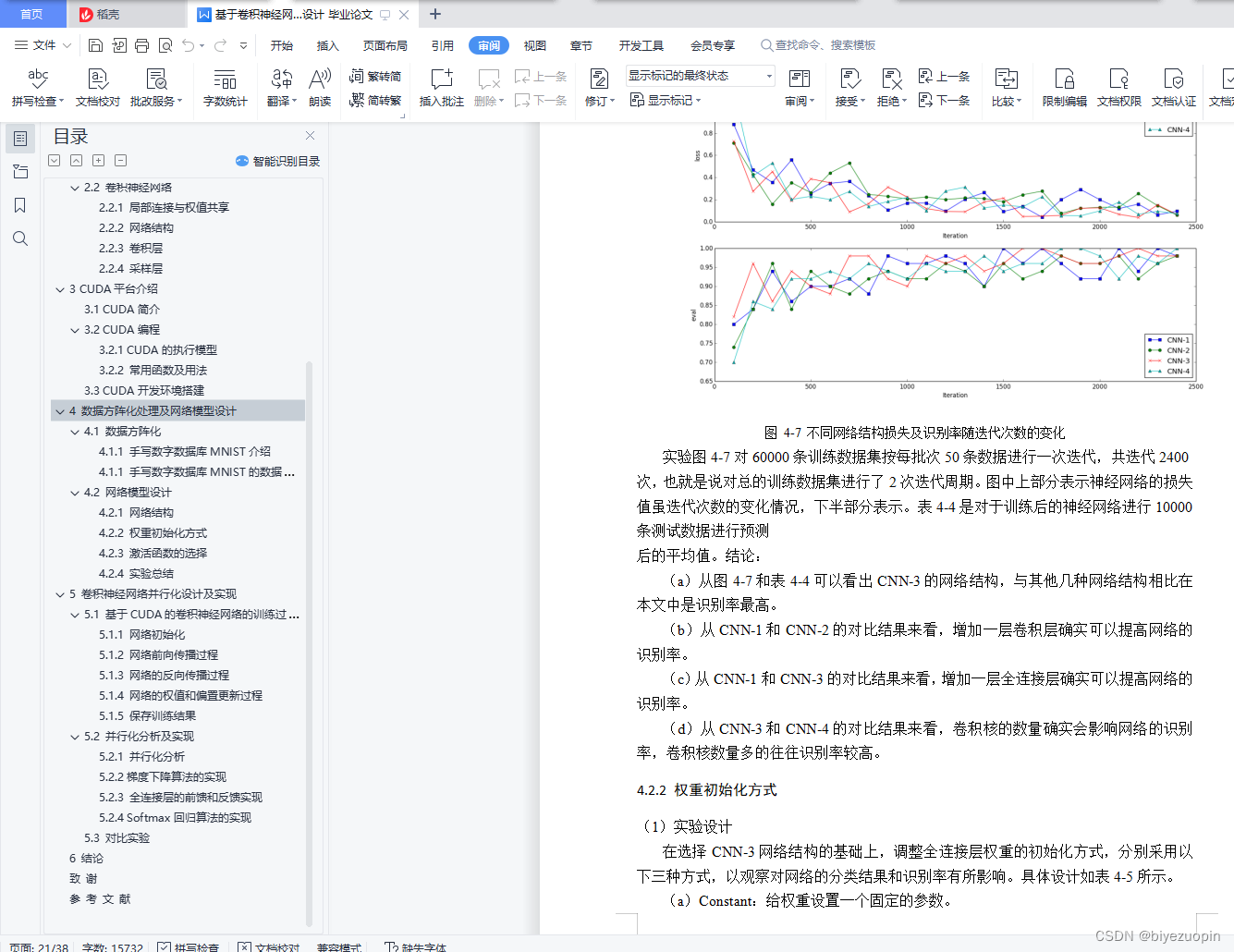Click the document proofreading (文档校对) icon

(98, 88)
